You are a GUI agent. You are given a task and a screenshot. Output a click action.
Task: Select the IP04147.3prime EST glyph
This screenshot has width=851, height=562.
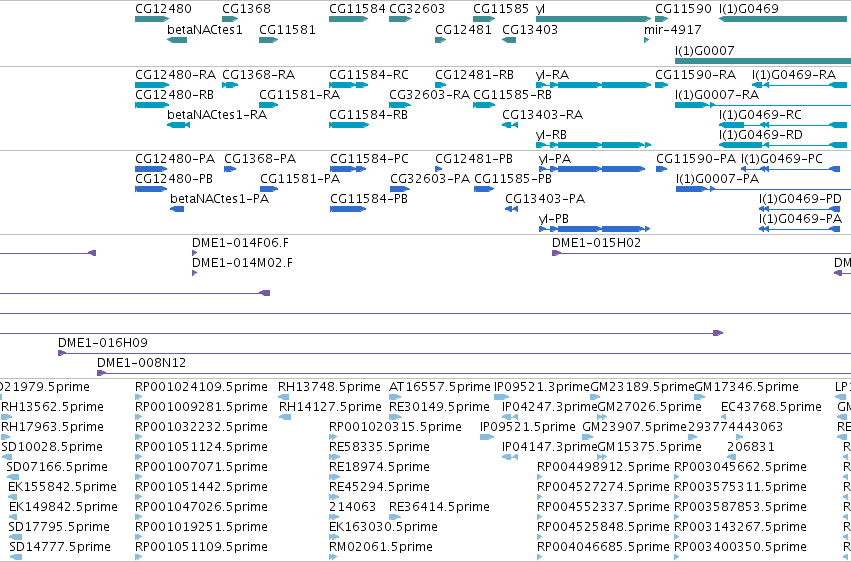coord(510,457)
